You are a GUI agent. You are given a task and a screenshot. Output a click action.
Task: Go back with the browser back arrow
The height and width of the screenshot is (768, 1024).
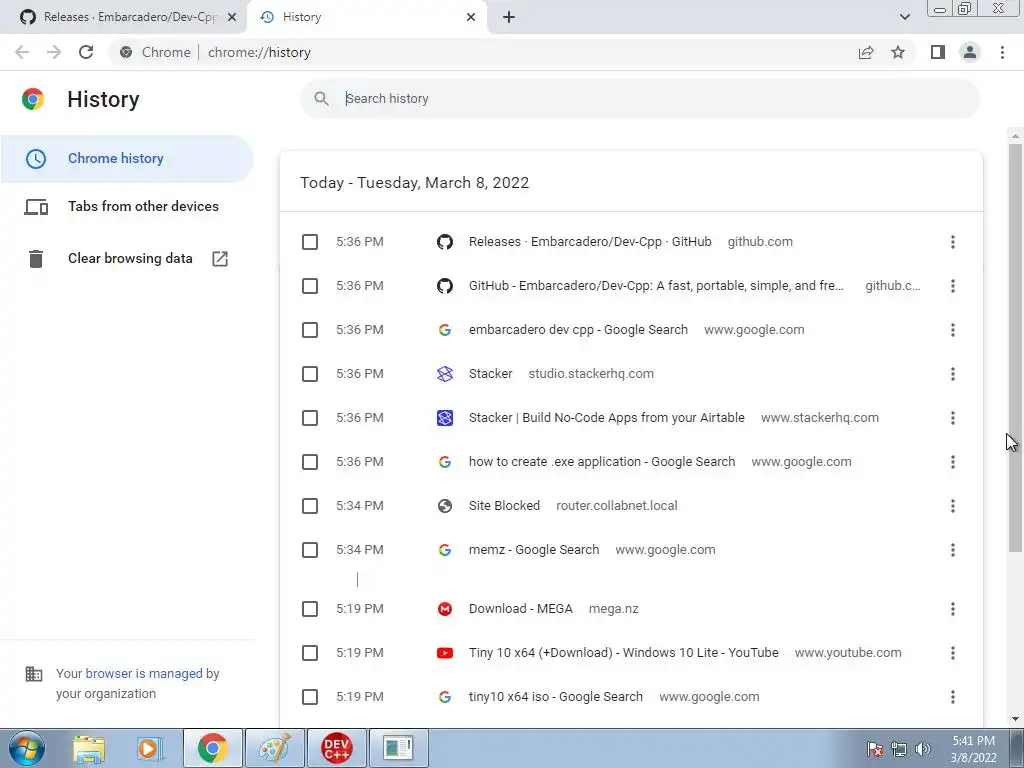[22, 52]
